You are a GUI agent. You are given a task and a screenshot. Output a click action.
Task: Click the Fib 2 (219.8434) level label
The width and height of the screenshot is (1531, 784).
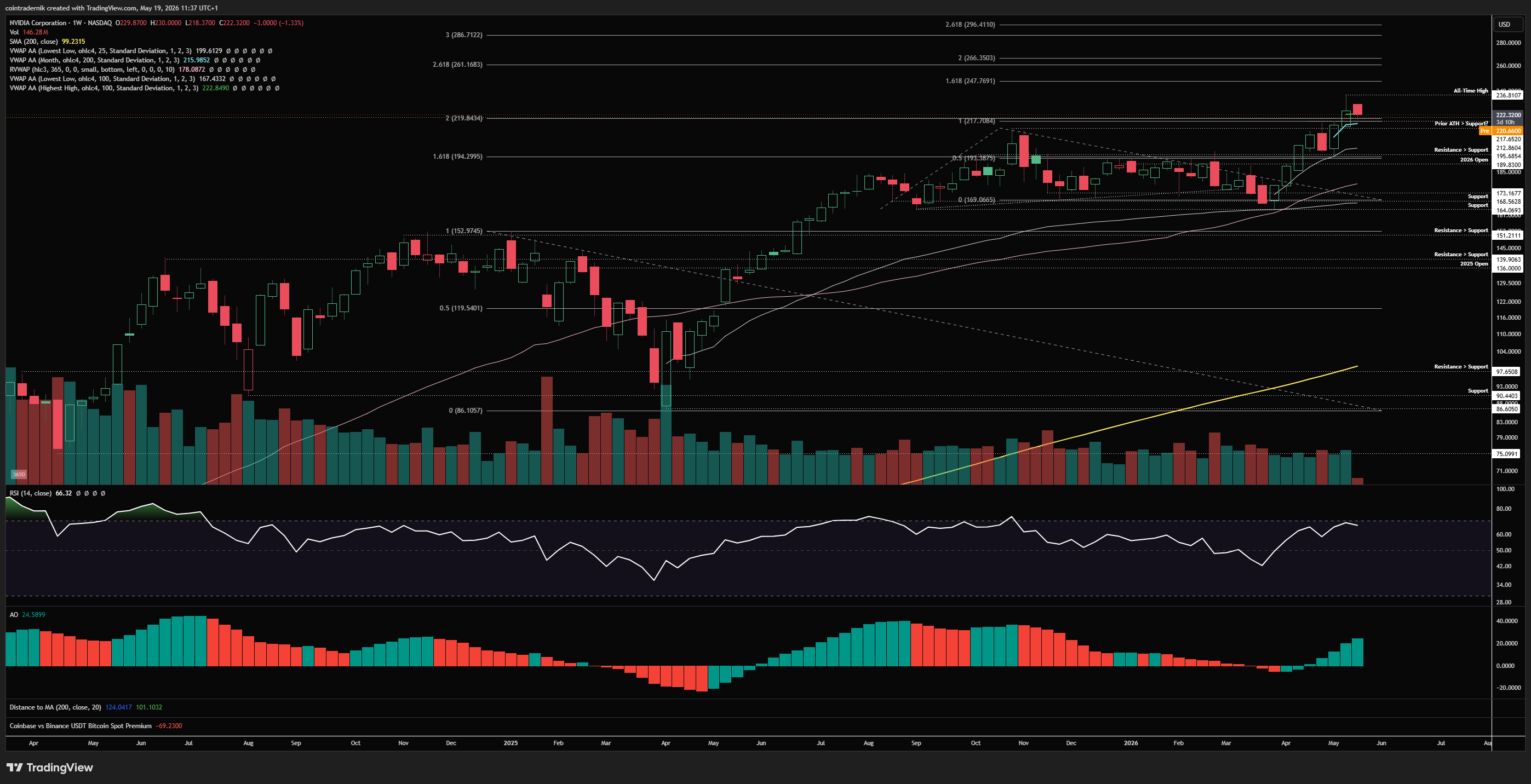tap(463, 118)
